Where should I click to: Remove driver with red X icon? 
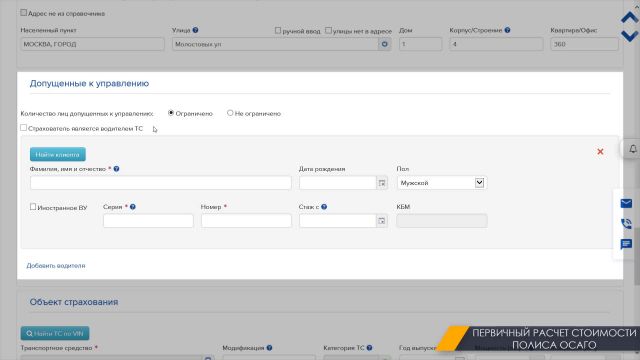coord(600,152)
